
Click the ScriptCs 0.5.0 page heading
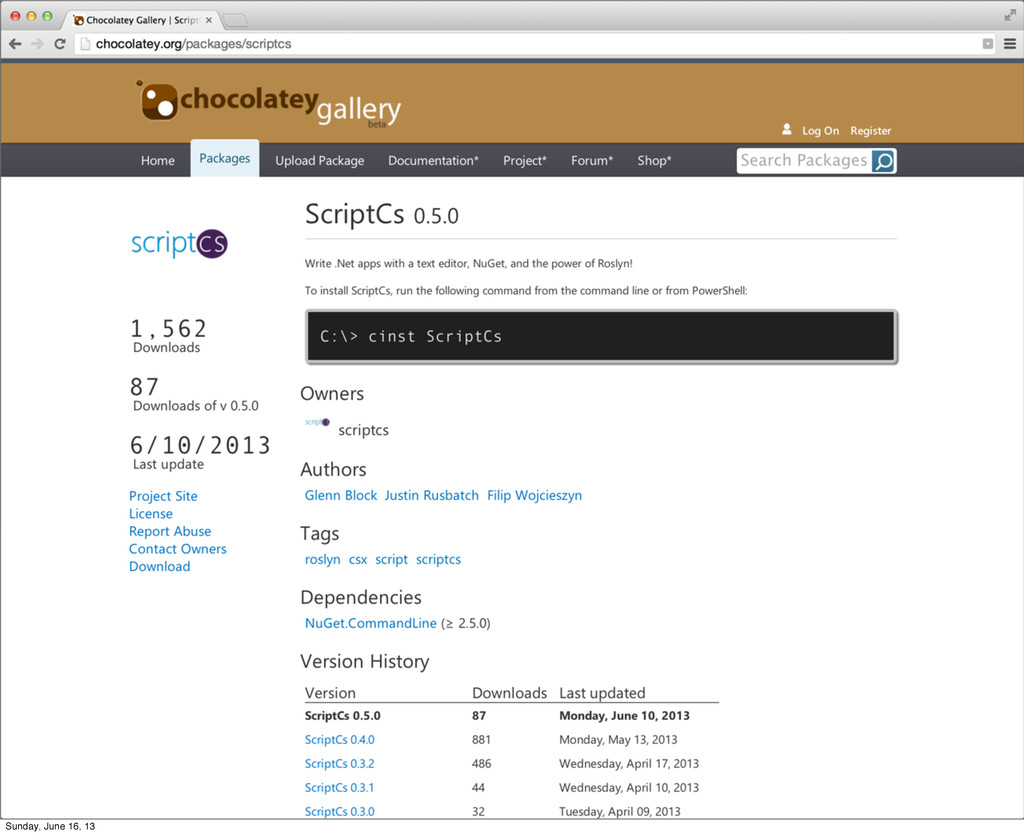click(382, 215)
